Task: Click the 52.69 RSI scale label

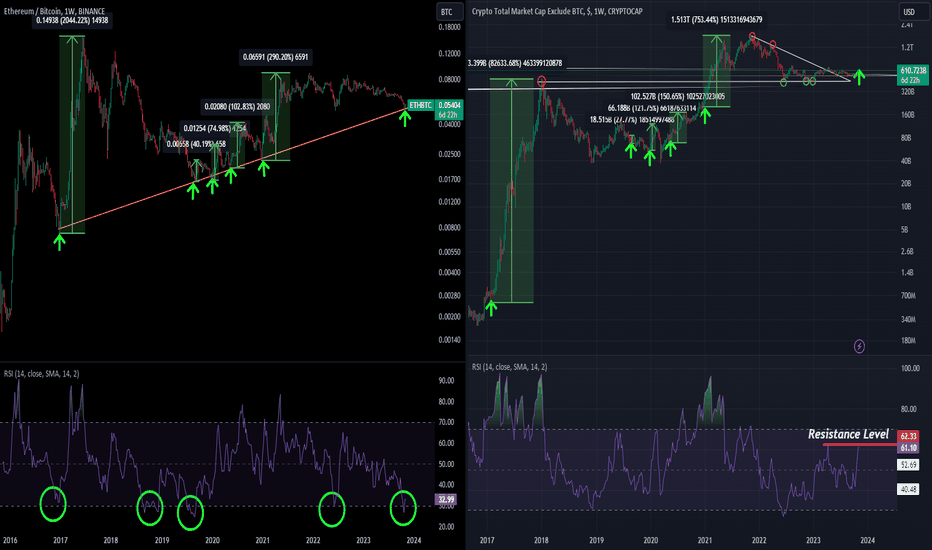Action: point(908,464)
